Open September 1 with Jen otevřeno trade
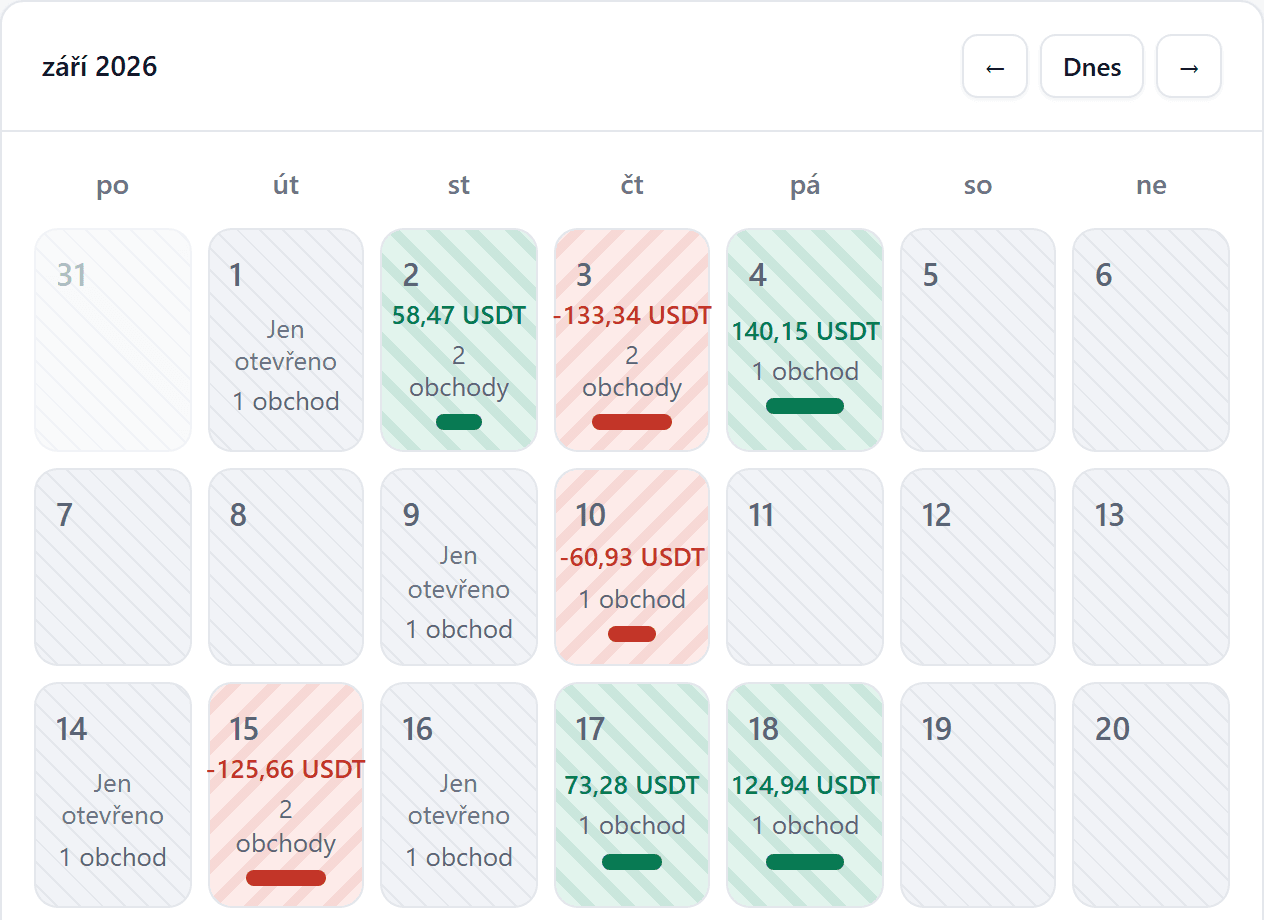Image resolution: width=1264 pixels, height=920 pixels. click(286, 340)
